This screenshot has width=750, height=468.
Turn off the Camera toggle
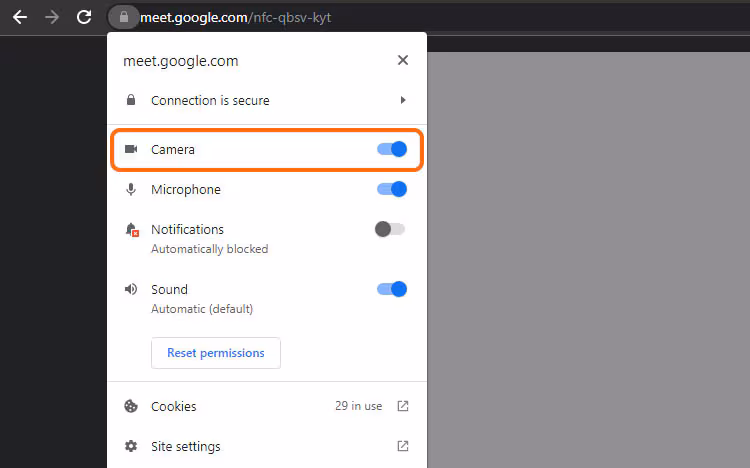(x=391, y=149)
